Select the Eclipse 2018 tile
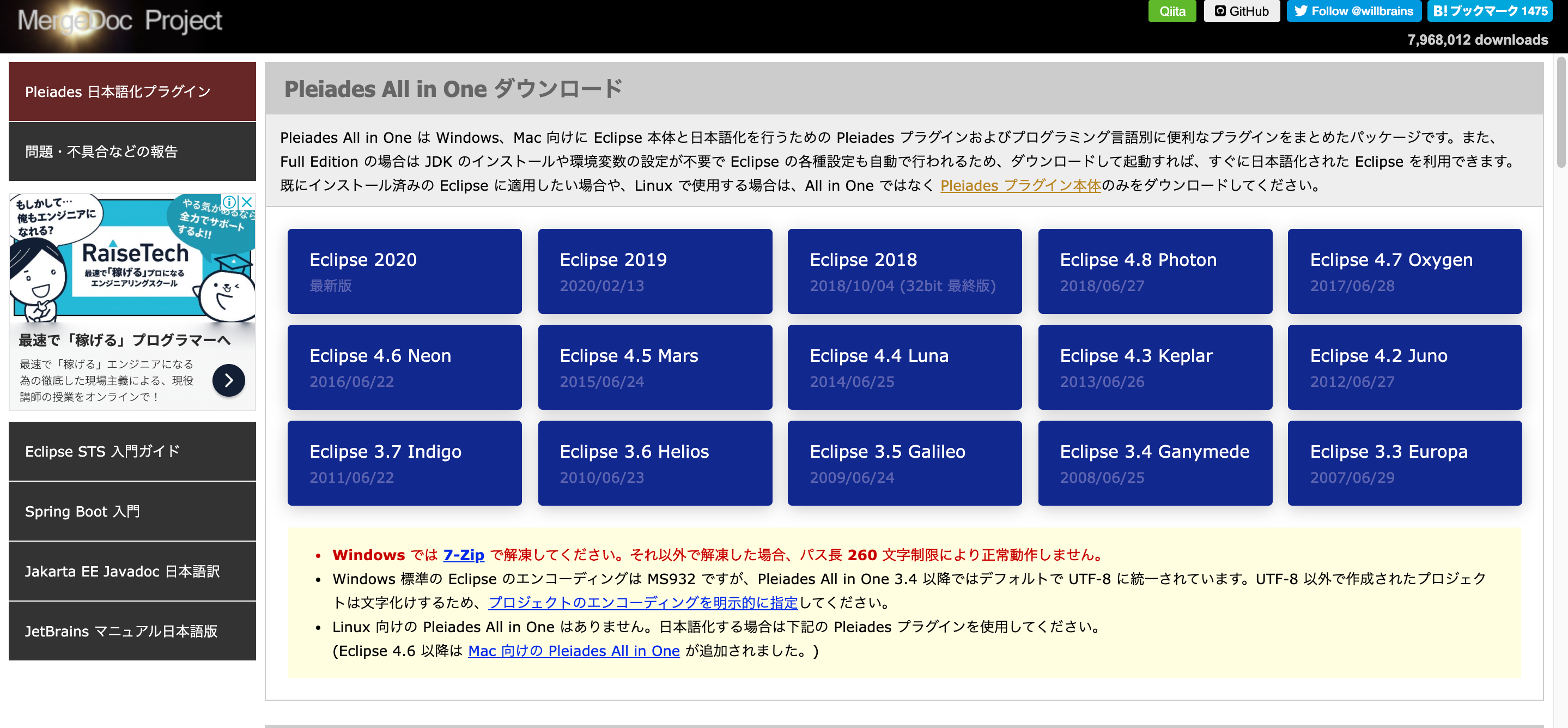This screenshot has width=1568, height=728. [x=904, y=271]
